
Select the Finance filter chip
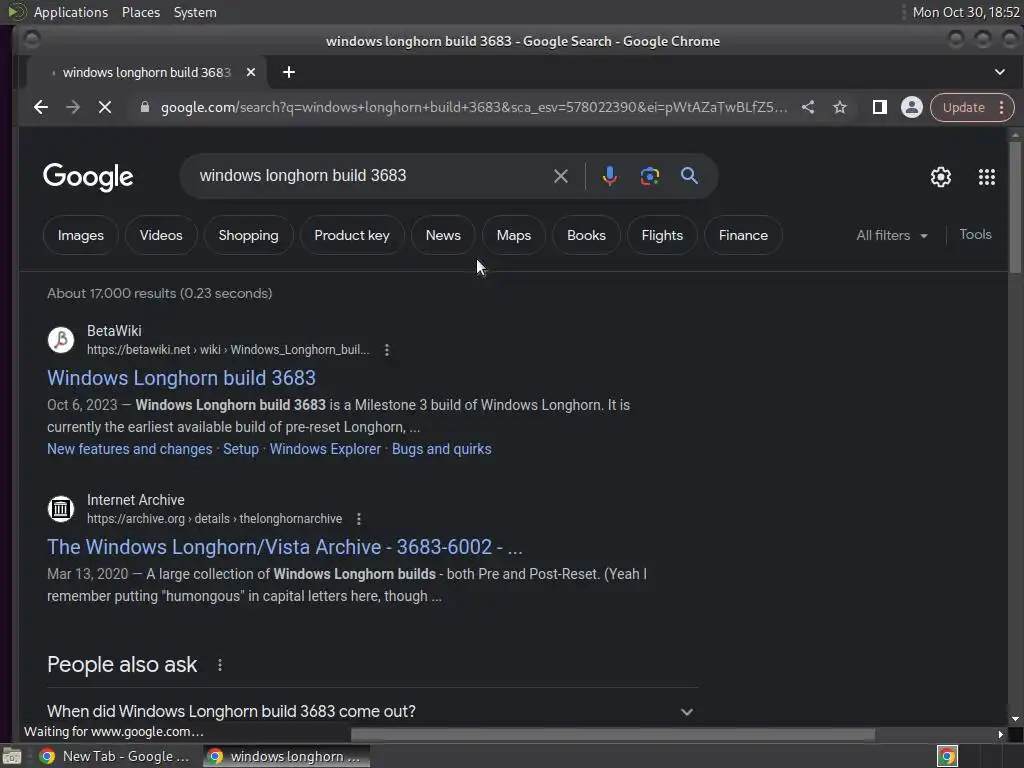point(743,235)
